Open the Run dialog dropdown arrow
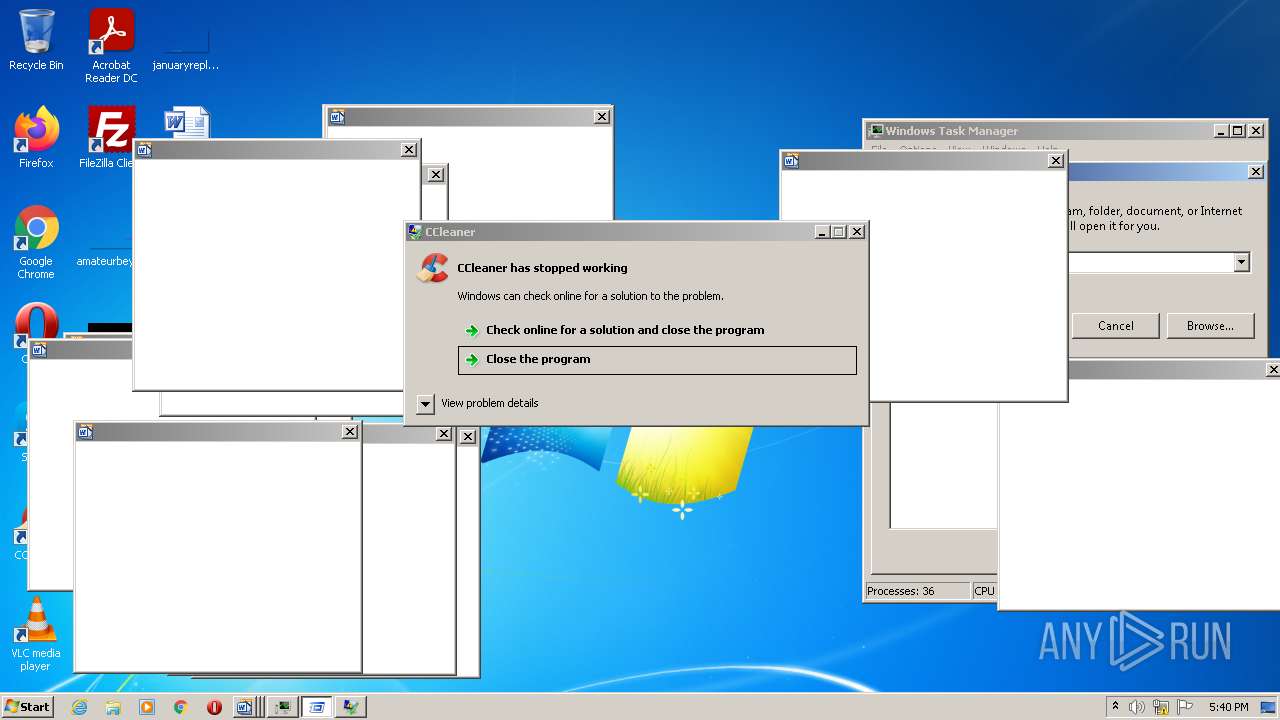The width and height of the screenshot is (1280, 720). click(1241, 262)
